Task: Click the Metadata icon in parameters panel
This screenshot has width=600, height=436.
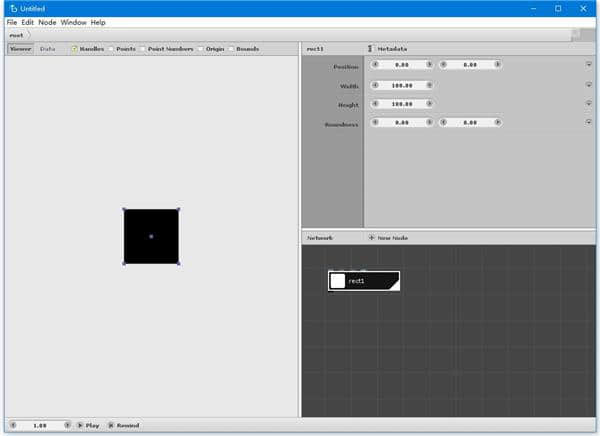Action: point(370,48)
